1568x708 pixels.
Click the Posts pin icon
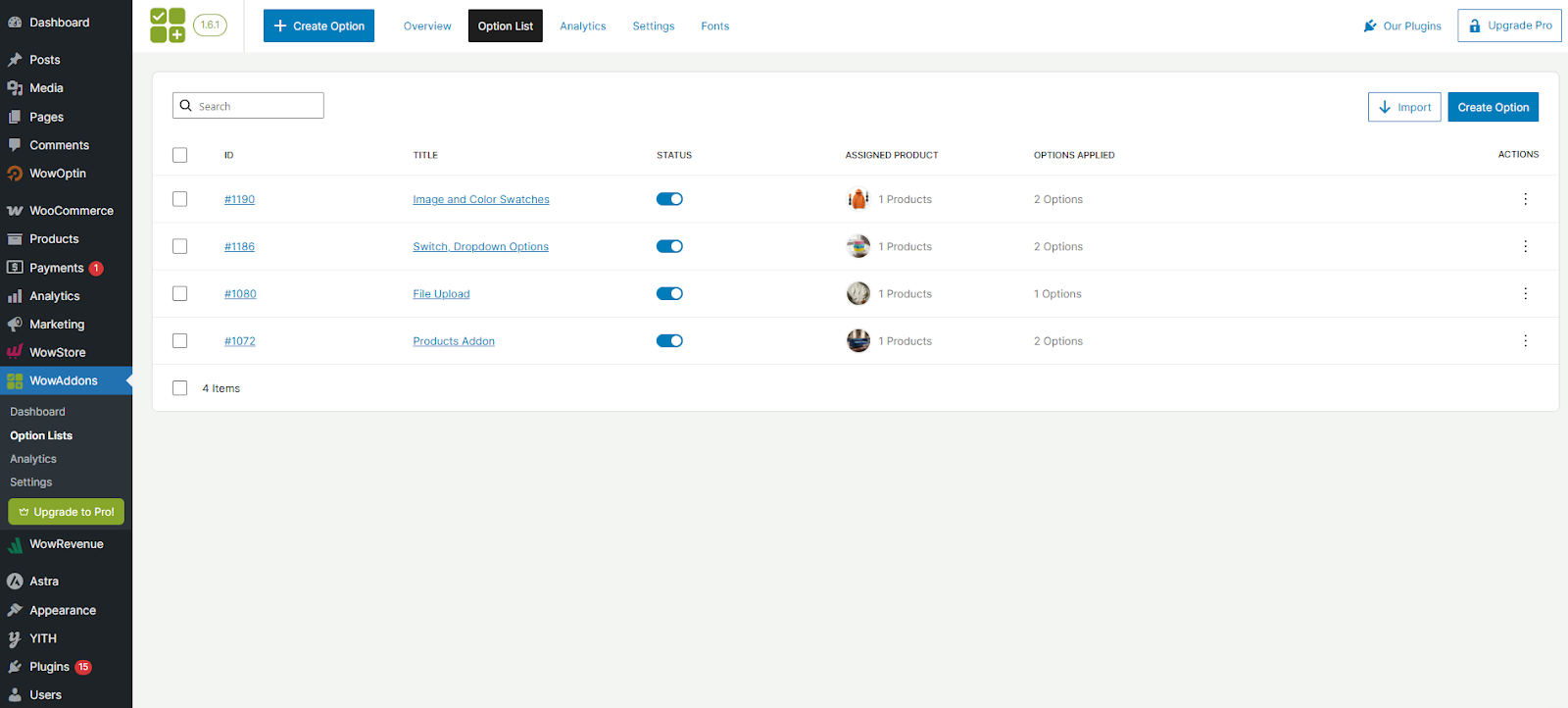click(x=15, y=60)
